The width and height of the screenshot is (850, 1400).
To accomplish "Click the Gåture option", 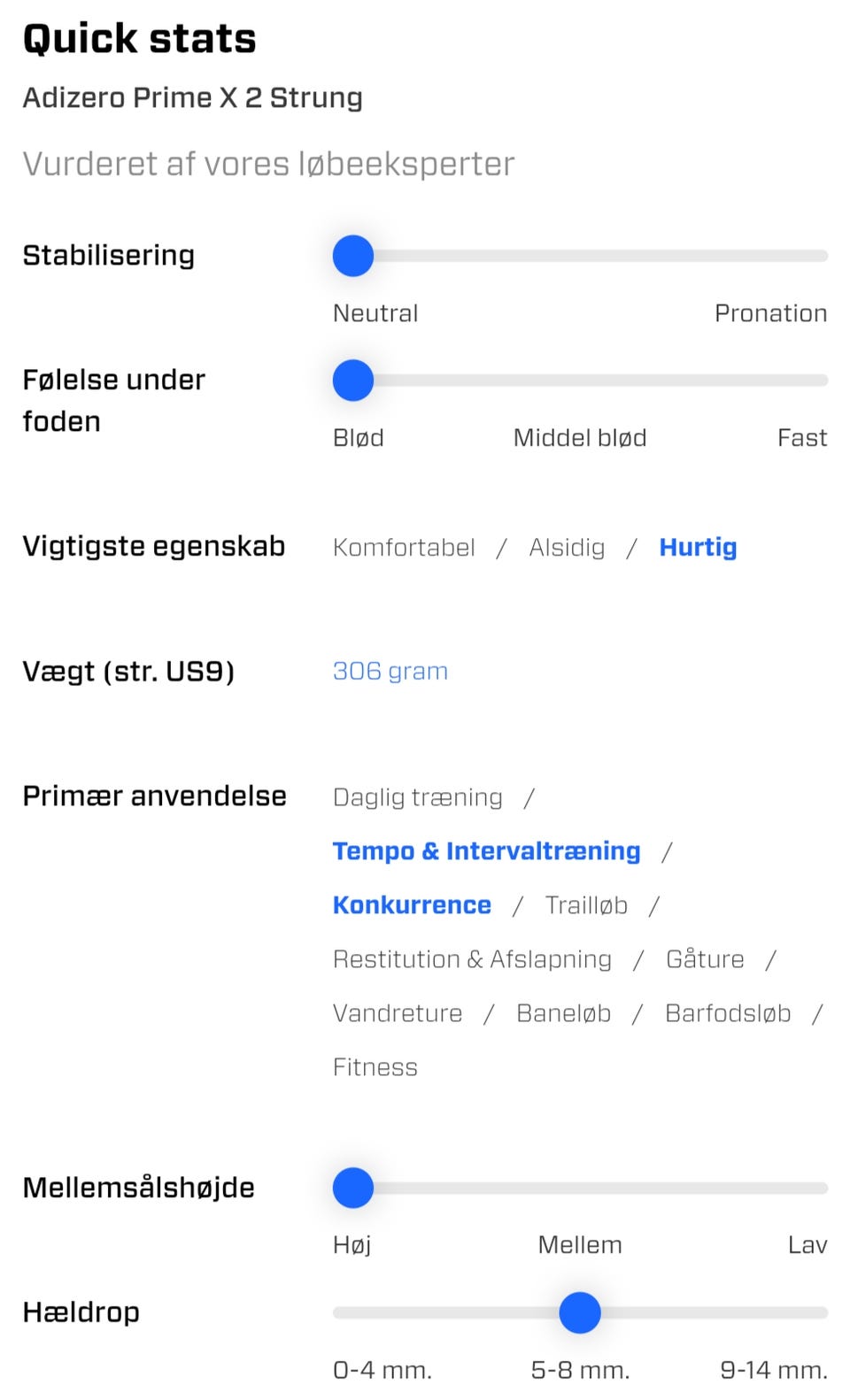I will pos(704,958).
